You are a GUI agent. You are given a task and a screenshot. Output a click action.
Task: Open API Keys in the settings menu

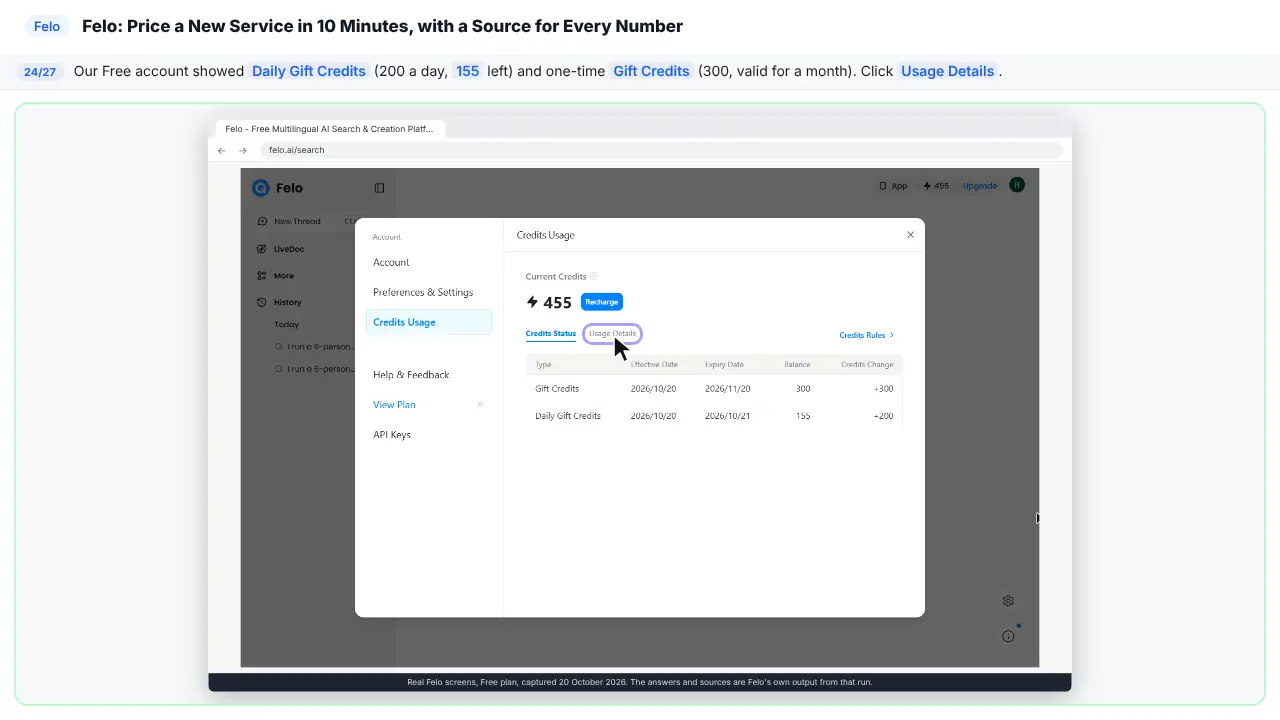(x=392, y=435)
